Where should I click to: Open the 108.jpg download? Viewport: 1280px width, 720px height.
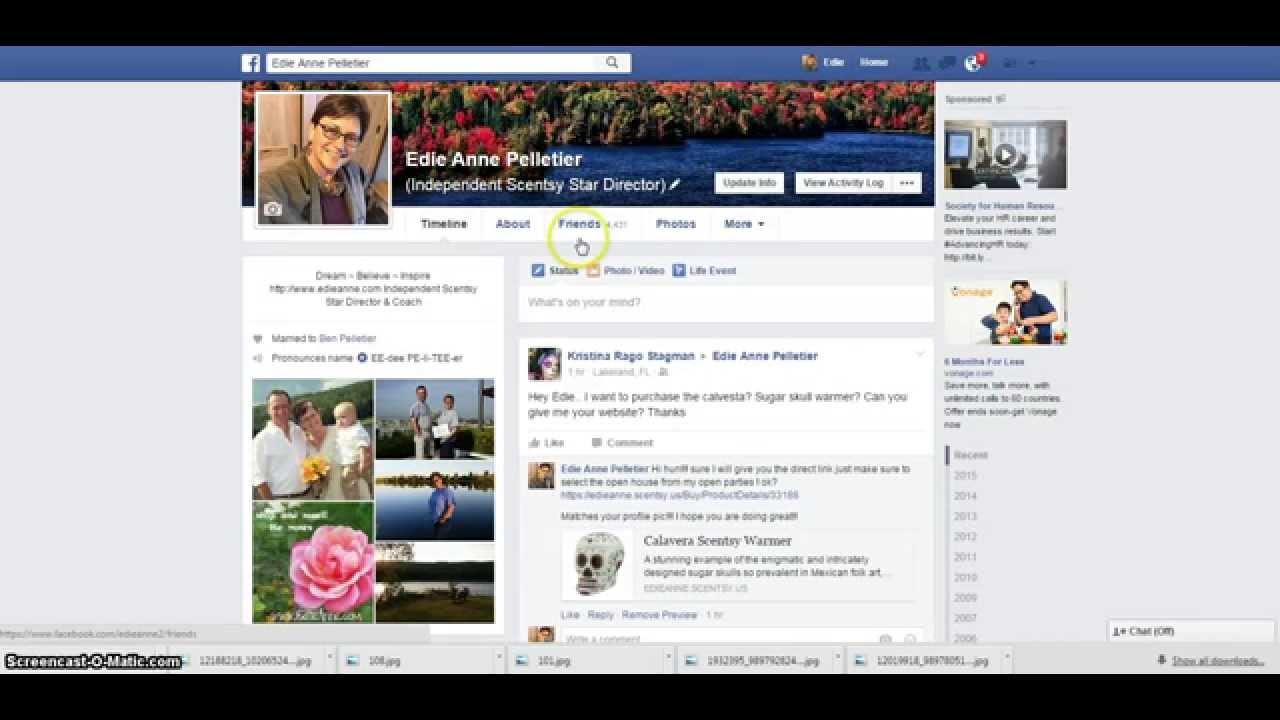[x=420, y=661]
